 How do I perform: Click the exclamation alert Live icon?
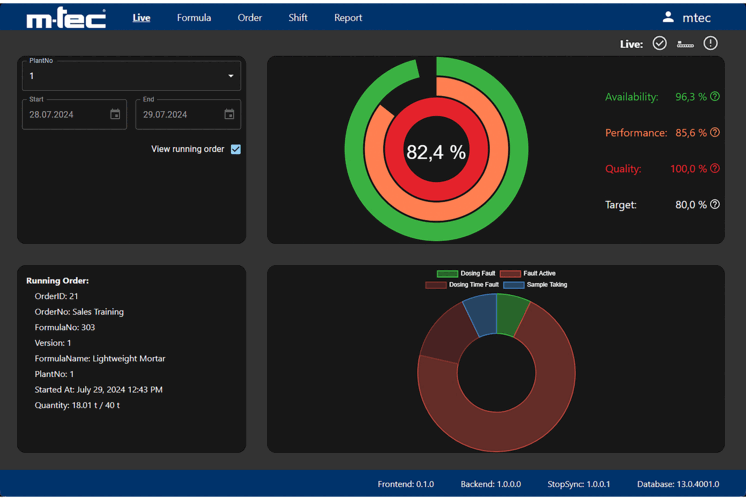pyautogui.click(x=711, y=43)
